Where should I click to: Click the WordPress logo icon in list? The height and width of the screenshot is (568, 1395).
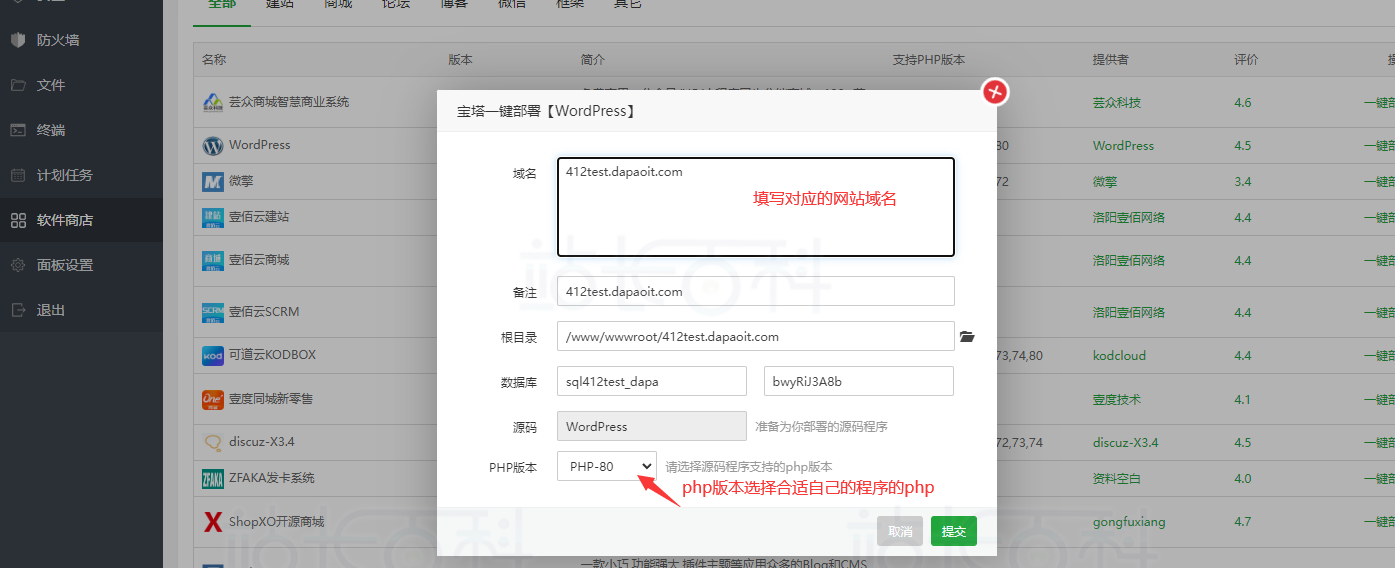pyautogui.click(x=213, y=146)
